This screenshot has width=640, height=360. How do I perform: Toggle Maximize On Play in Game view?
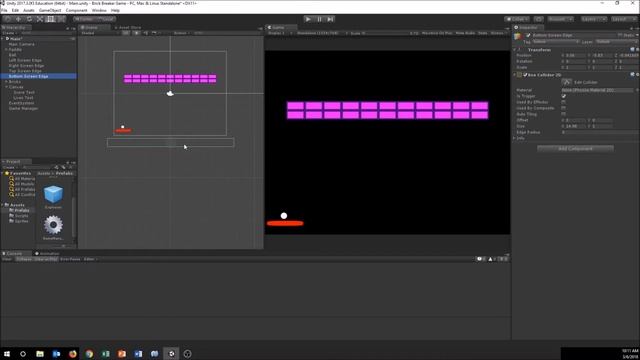437,33
